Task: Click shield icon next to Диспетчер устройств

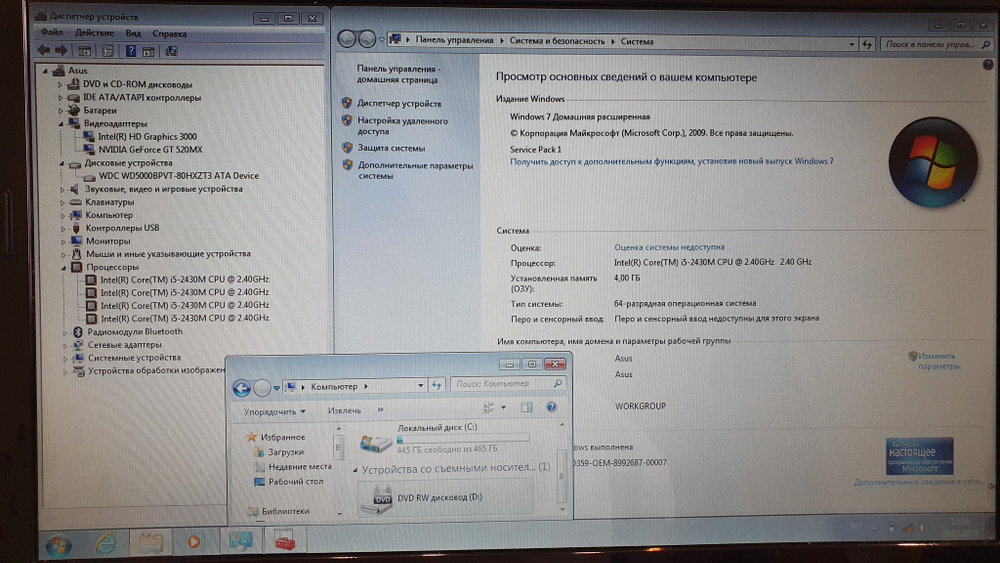Action: point(347,103)
